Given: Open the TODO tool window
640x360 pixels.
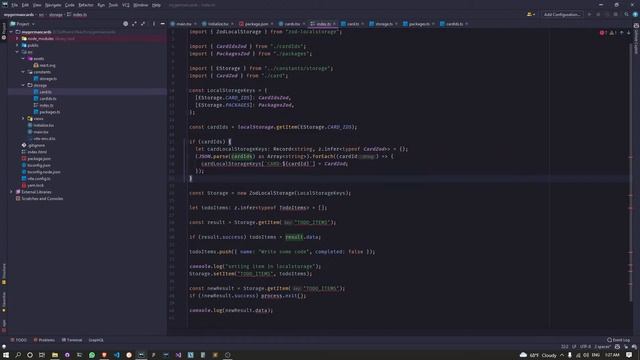Looking at the screenshot, I should coord(19,340).
